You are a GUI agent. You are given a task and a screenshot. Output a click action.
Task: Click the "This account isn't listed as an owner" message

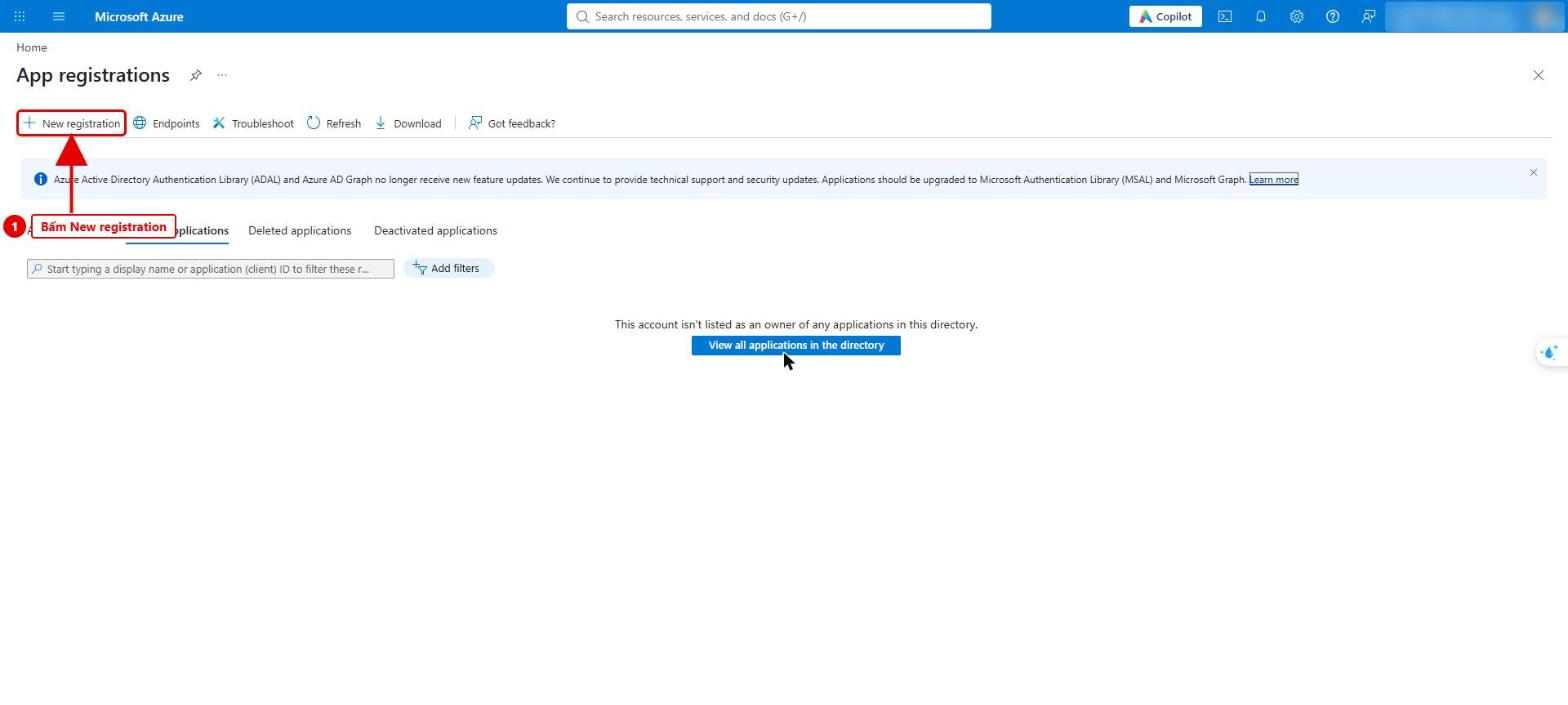pyautogui.click(x=796, y=324)
